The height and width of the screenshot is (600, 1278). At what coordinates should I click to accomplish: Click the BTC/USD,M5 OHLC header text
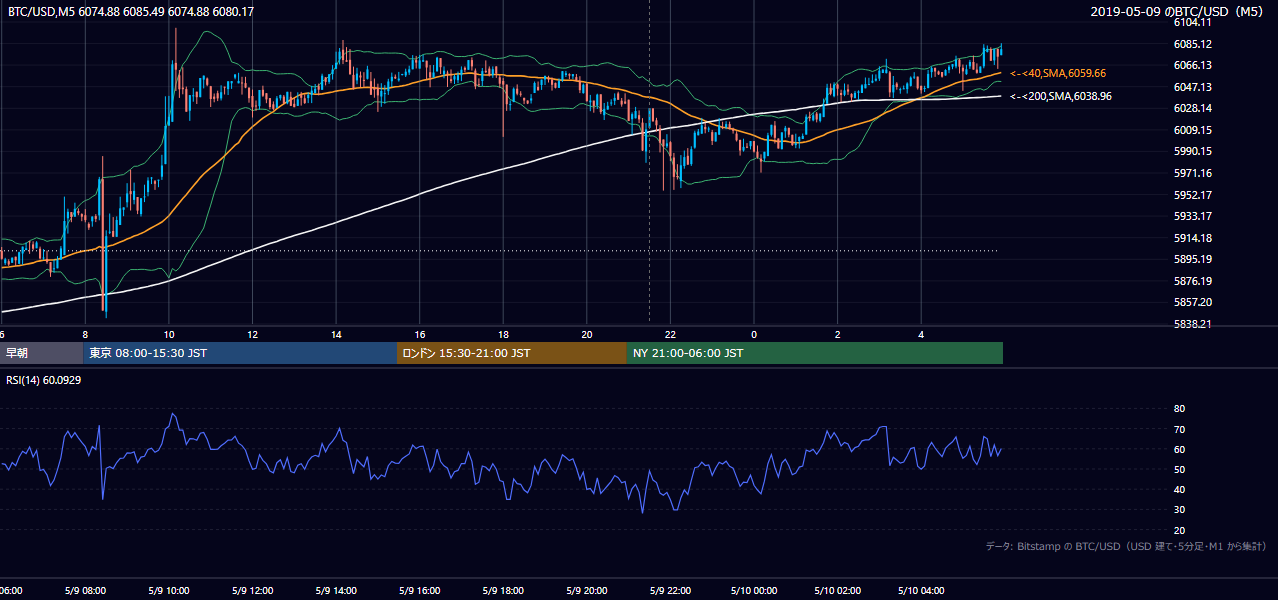pyautogui.click(x=130, y=12)
